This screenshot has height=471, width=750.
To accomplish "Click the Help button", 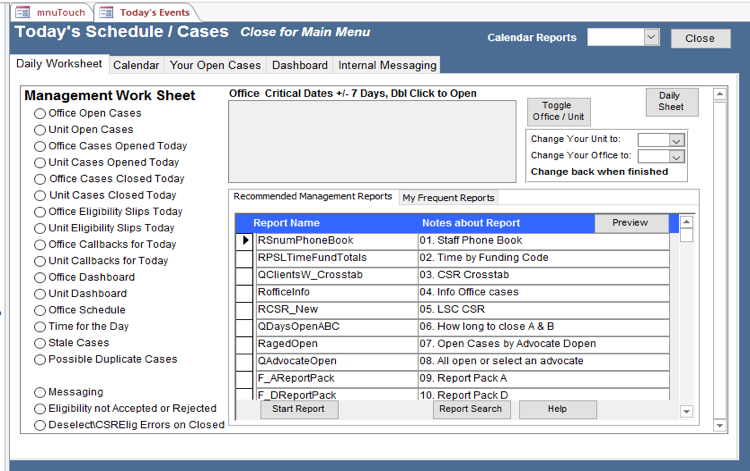I will [557, 409].
